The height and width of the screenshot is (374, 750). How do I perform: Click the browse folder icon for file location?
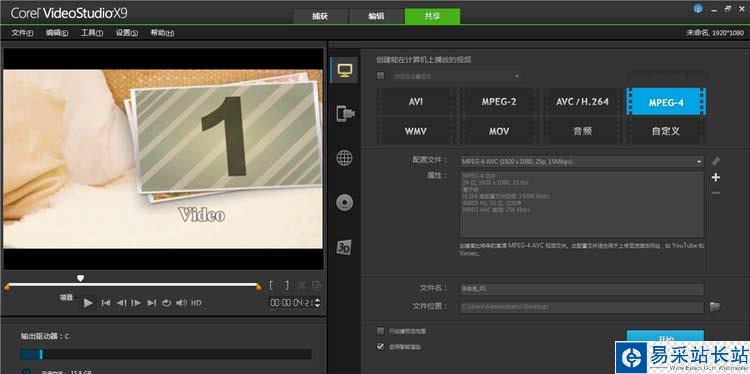point(715,307)
